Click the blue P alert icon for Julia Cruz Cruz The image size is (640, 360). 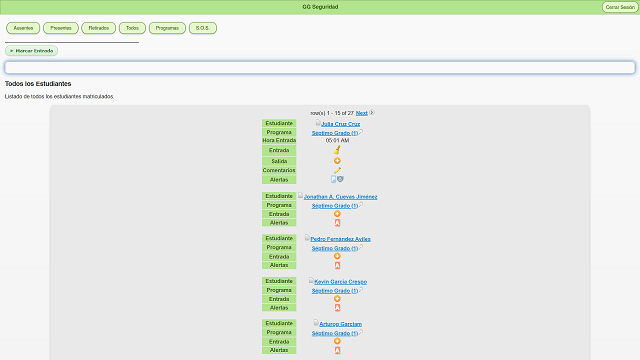(333, 179)
